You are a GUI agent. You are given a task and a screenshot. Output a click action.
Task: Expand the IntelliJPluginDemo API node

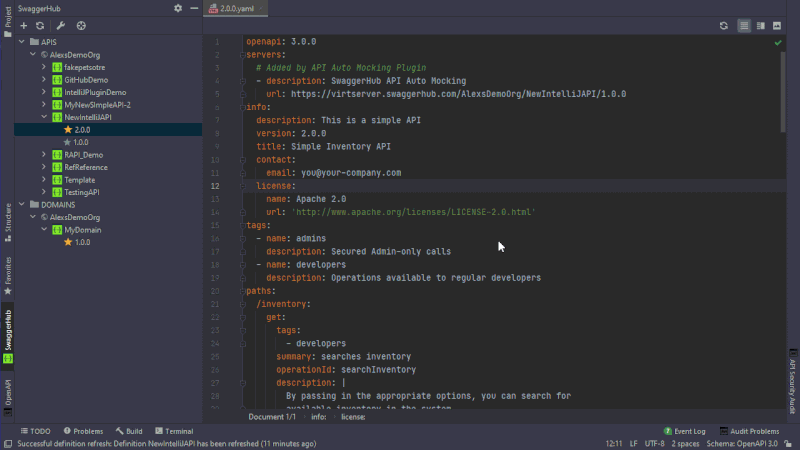(x=44, y=92)
